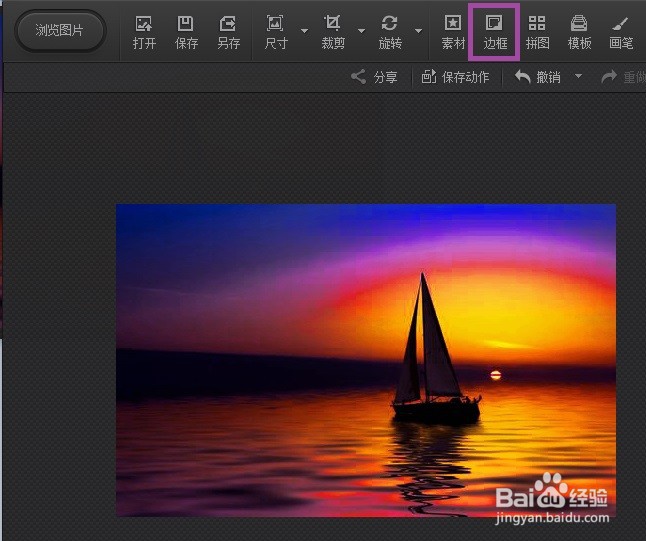The image size is (646, 541).
Task: Expand the 尺寸 size dropdown arrow
Action: click(x=304, y=31)
